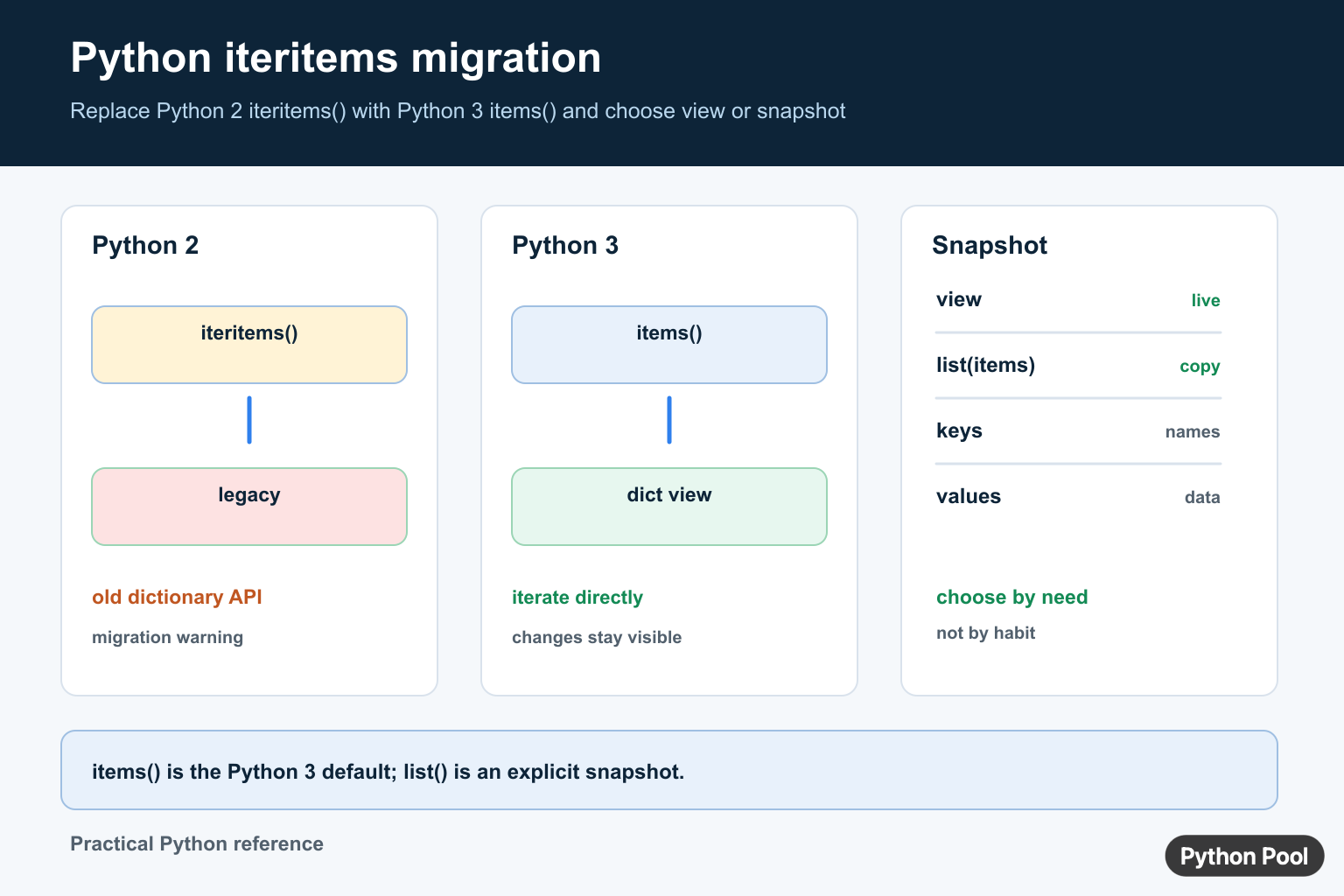Click the 'data' value
Screen dimensions: 1344x896
tap(1202, 497)
